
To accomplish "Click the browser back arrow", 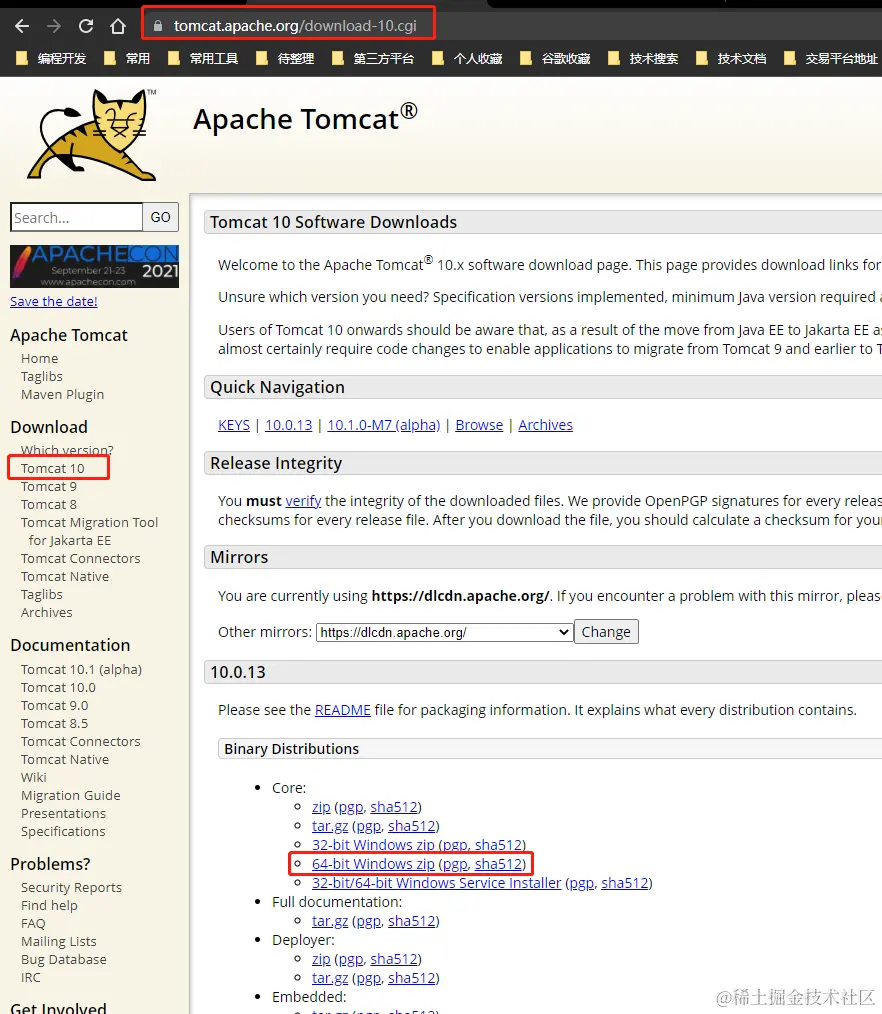I will [x=22, y=26].
